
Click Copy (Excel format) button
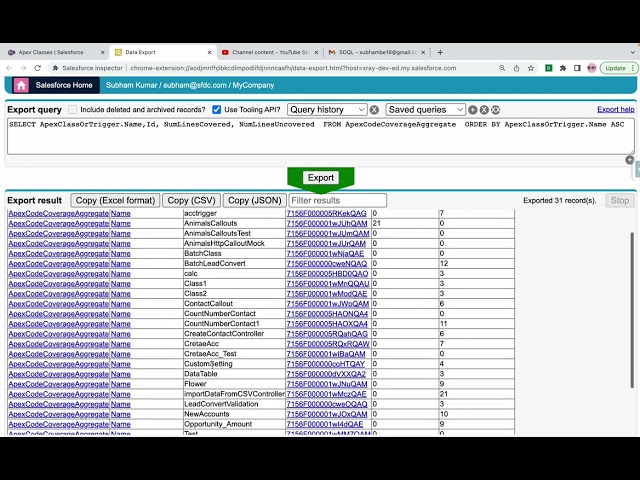[x=115, y=200]
